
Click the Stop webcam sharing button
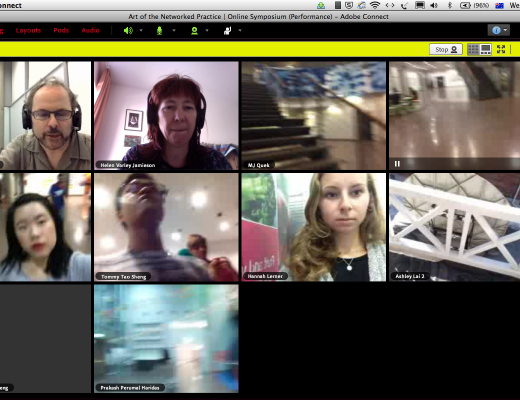coord(446,50)
